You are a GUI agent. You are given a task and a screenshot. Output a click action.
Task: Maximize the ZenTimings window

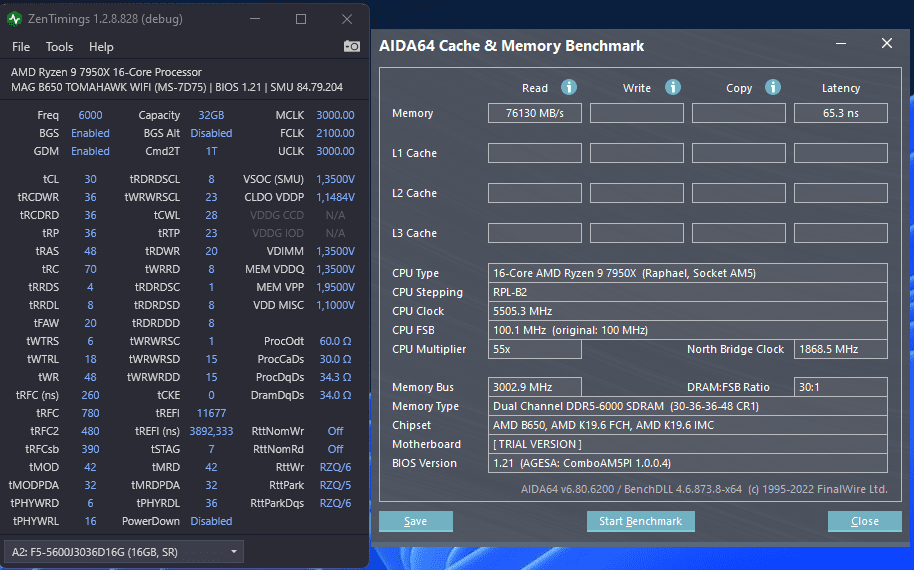click(x=301, y=19)
